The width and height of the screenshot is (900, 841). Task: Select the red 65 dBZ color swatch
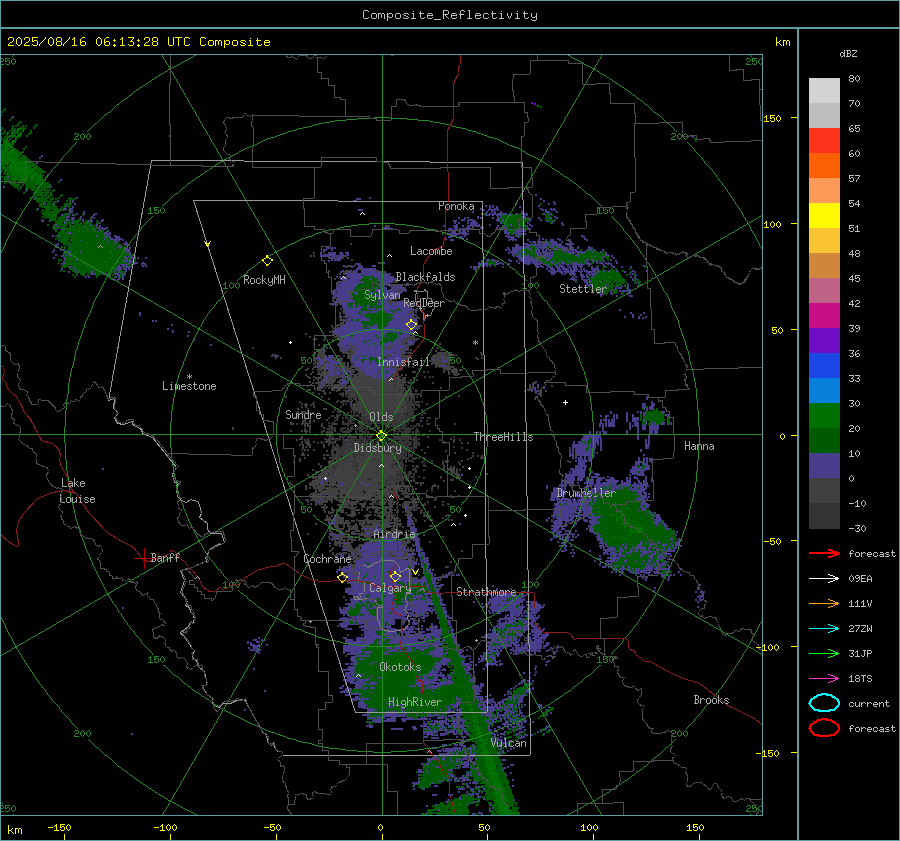[824, 140]
